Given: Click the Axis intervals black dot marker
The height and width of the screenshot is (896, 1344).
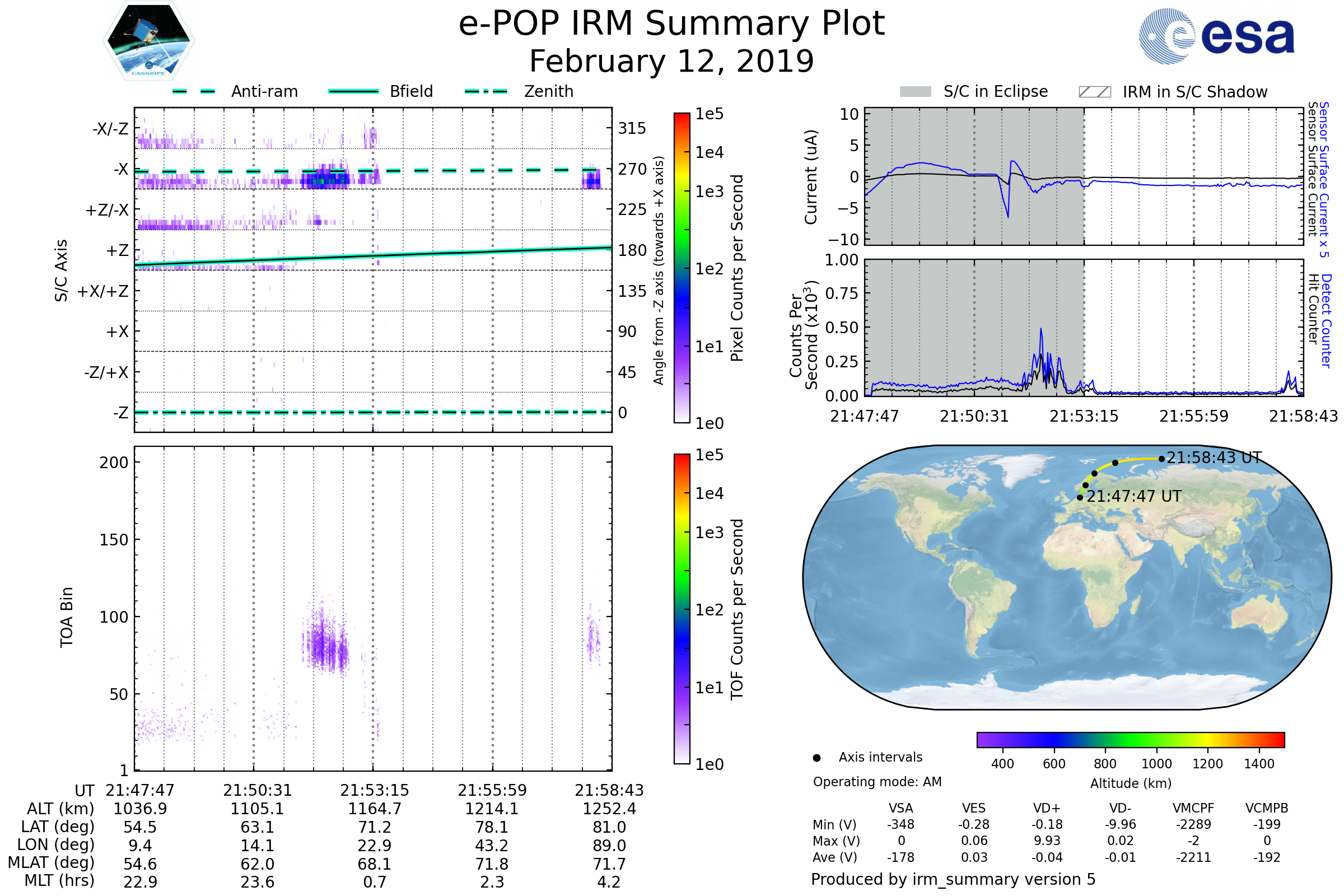Looking at the screenshot, I should coord(816,758).
